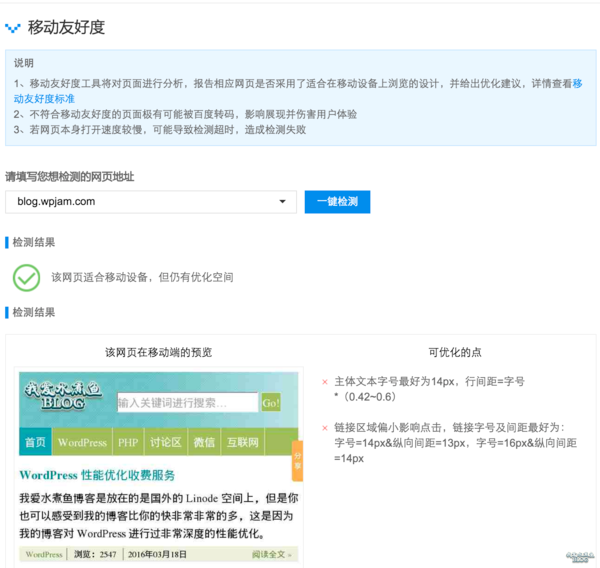Click the green checkmark result icon

(x=27, y=277)
